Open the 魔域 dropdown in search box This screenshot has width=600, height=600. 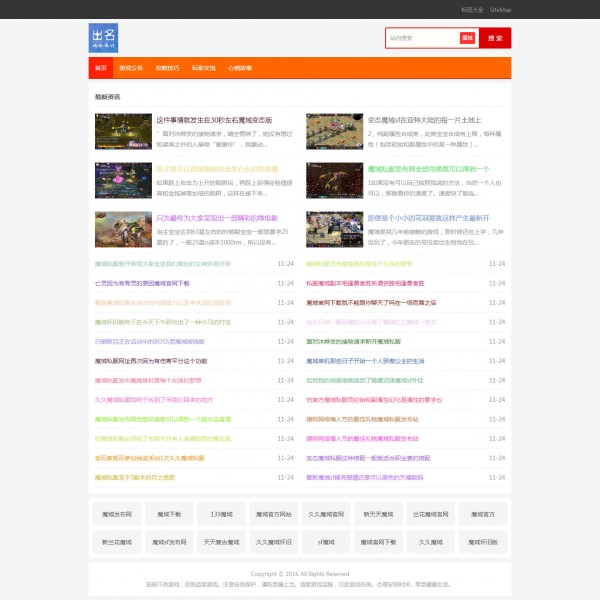click(467, 38)
